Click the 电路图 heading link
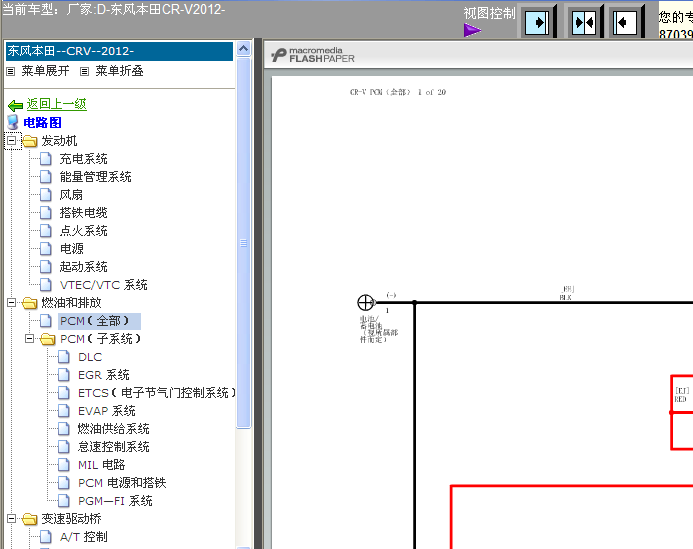Screen dimensions: 693x549 point(42,122)
